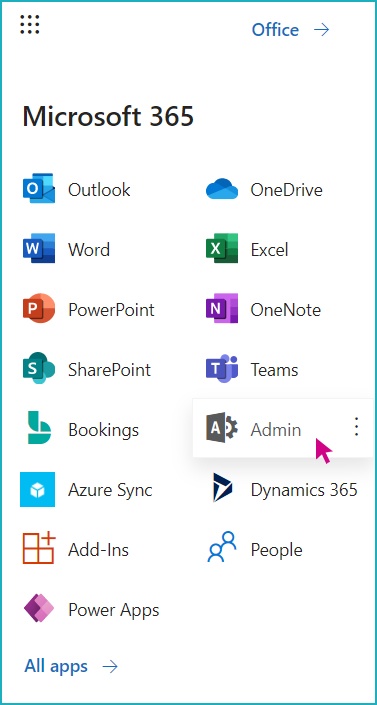This screenshot has height=705, width=377.
Task: Select the Outlook label text
Action: tap(99, 190)
